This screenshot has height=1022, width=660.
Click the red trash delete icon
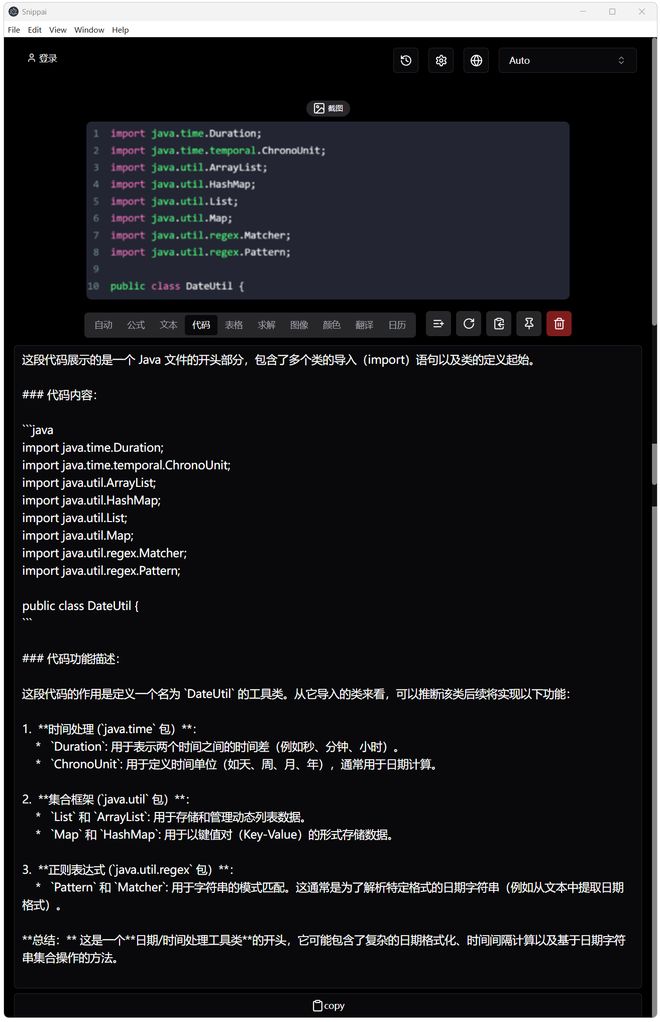click(x=559, y=324)
